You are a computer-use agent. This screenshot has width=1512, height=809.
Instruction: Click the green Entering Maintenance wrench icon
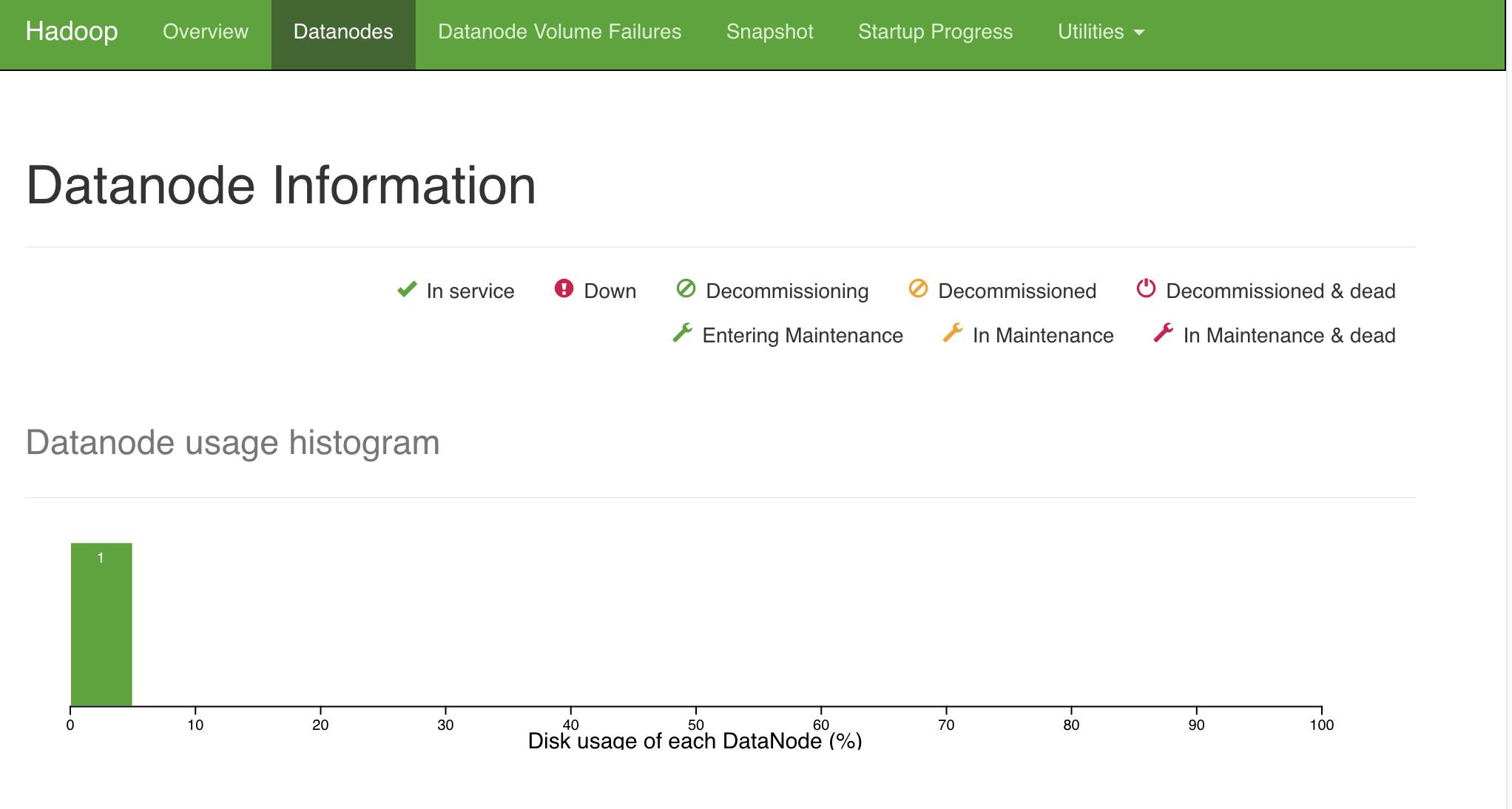(x=682, y=333)
